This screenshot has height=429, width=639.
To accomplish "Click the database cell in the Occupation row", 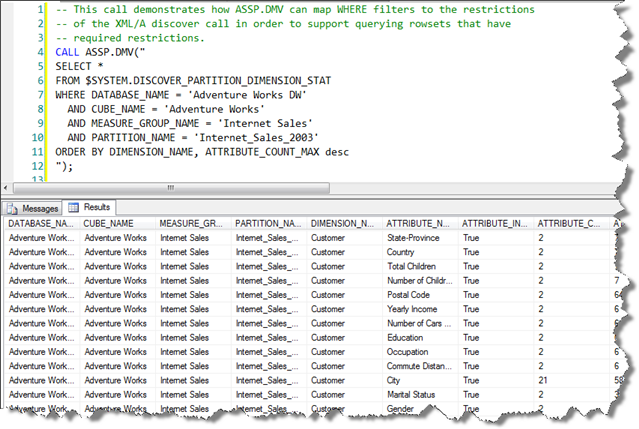I will point(41,352).
